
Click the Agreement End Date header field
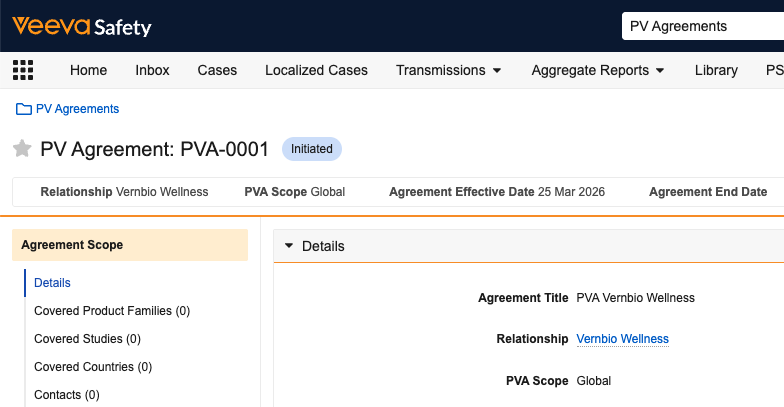point(708,192)
